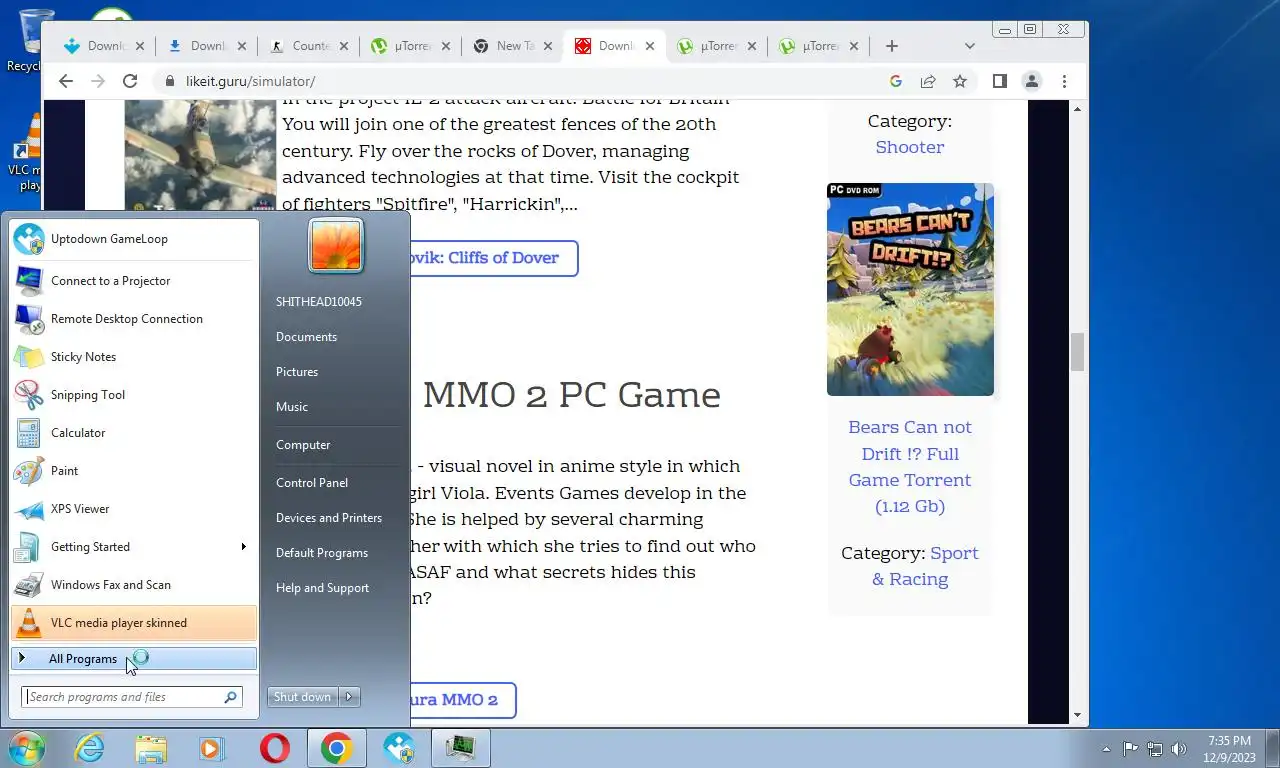
Task: Open Computer from Start menu
Action: point(303,445)
